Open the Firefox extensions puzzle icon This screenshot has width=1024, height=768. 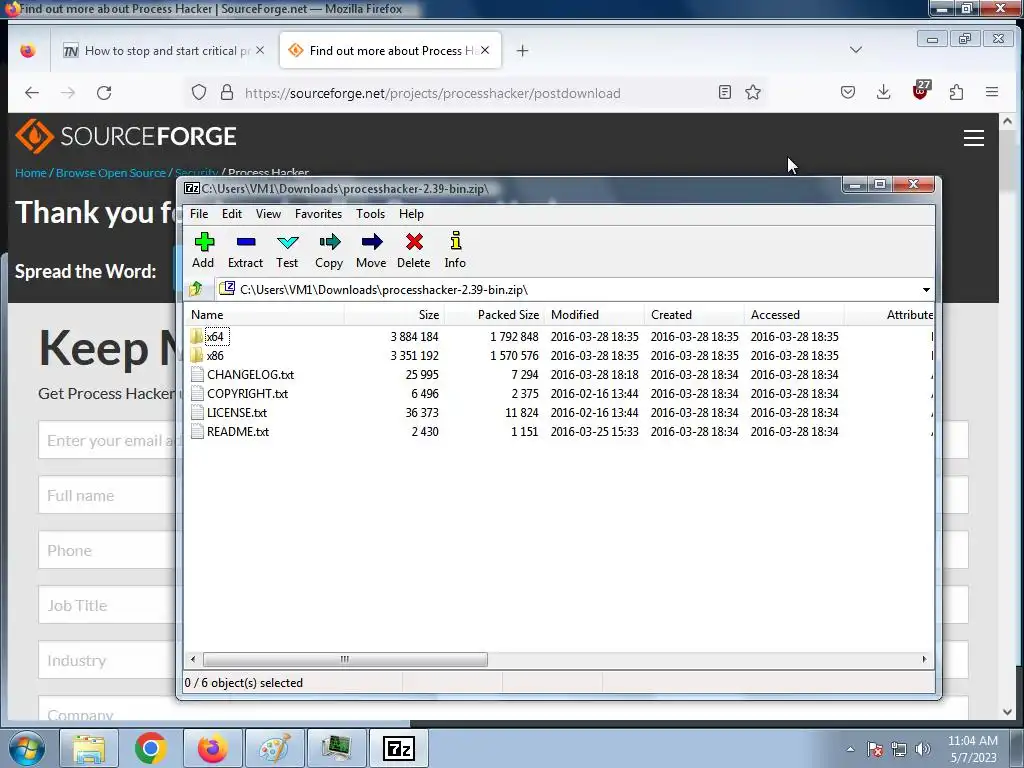coord(957,93)
